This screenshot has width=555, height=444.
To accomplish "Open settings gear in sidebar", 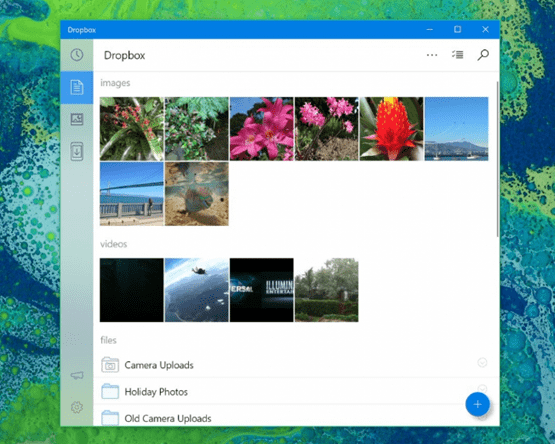I will coord(77,407).
